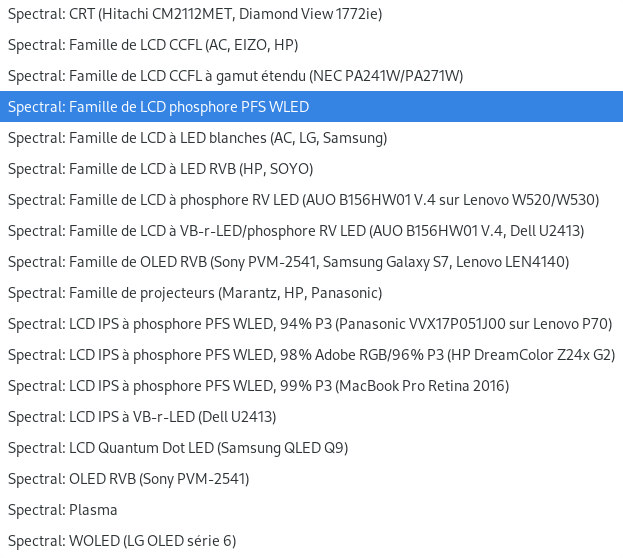The image size is (623, 558).
Task: Select OLED RVB (Sony PVM-2541) entry
Action: pyautogui.click(x=128, y=479)
